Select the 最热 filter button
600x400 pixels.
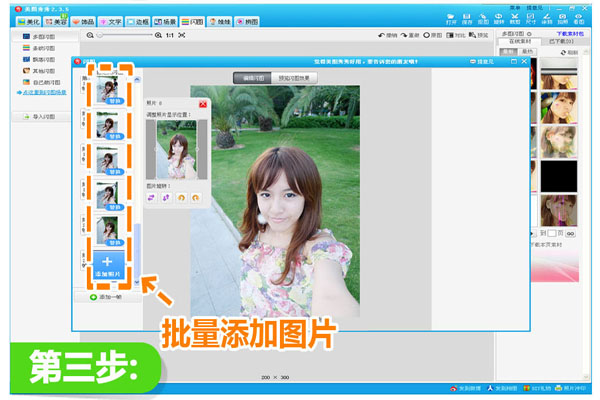[x=527, y=51]
